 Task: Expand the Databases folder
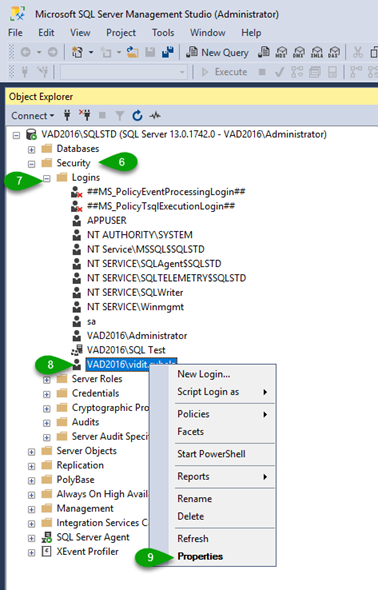tap(32, 149)
